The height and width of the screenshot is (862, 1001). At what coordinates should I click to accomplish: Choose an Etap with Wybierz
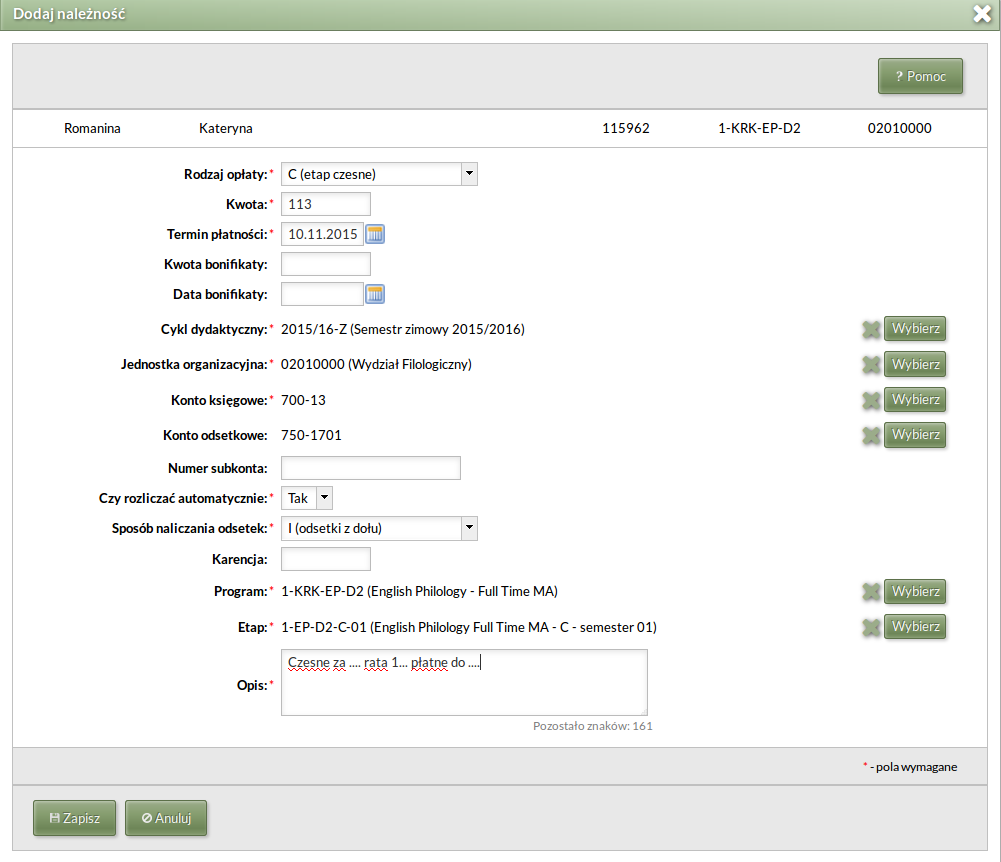point(915,627)
